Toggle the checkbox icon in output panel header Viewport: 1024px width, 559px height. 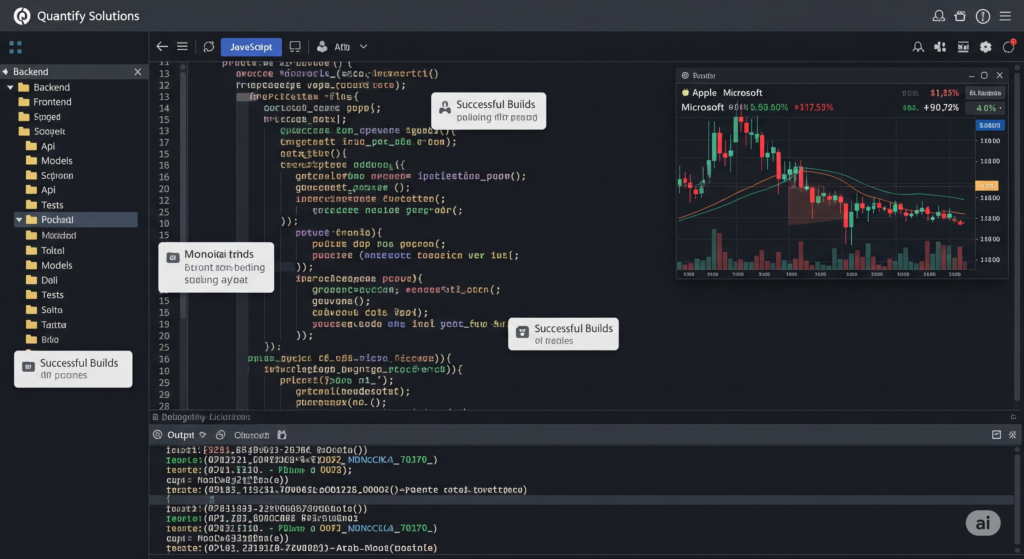pyautogui.click(x=995, y=435)
